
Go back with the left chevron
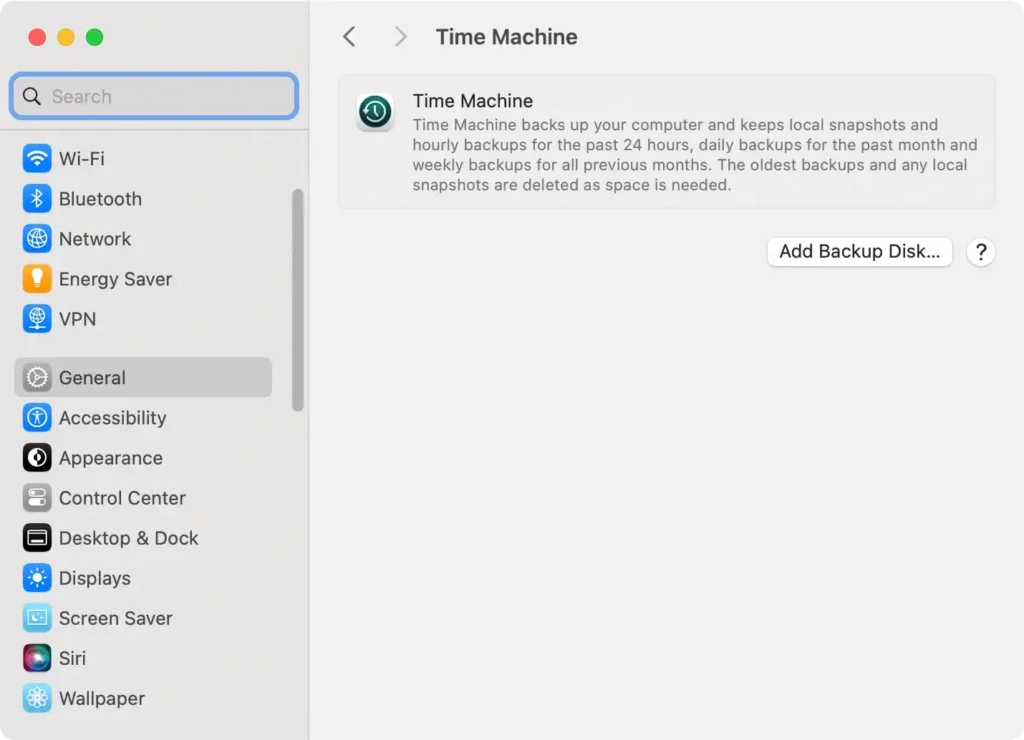(x=349, y=37)
